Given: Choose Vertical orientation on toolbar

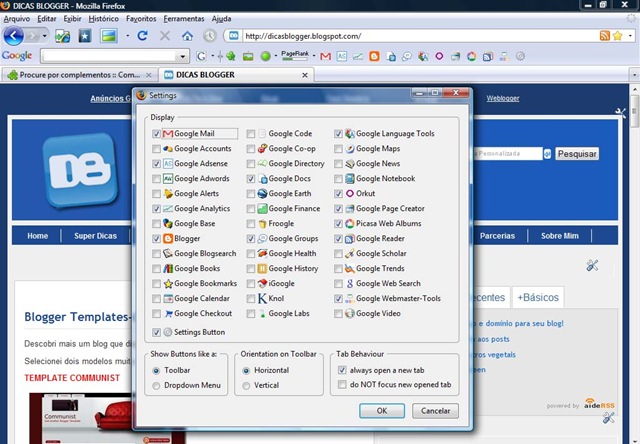Looking at the screenshot, I should coord(247,385).
